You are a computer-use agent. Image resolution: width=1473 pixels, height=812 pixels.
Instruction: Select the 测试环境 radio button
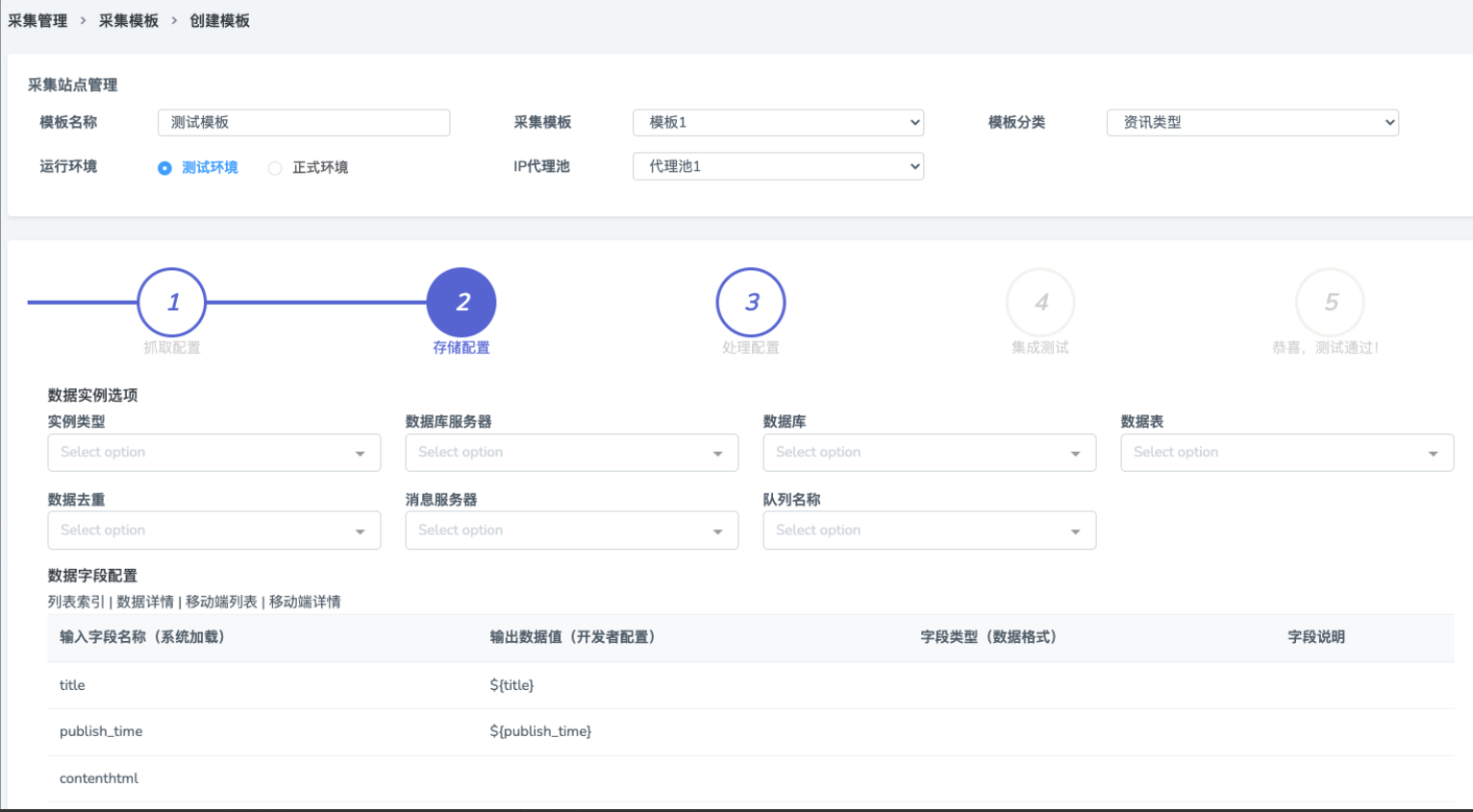[164, 168]
